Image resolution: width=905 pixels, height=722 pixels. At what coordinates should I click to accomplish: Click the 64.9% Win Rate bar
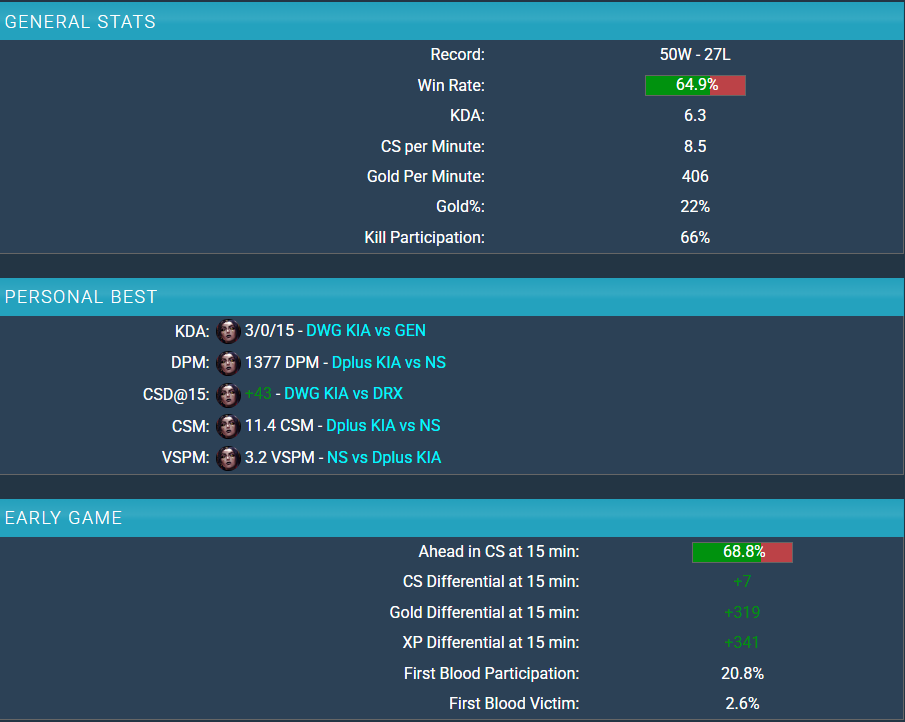pos(695,86)
